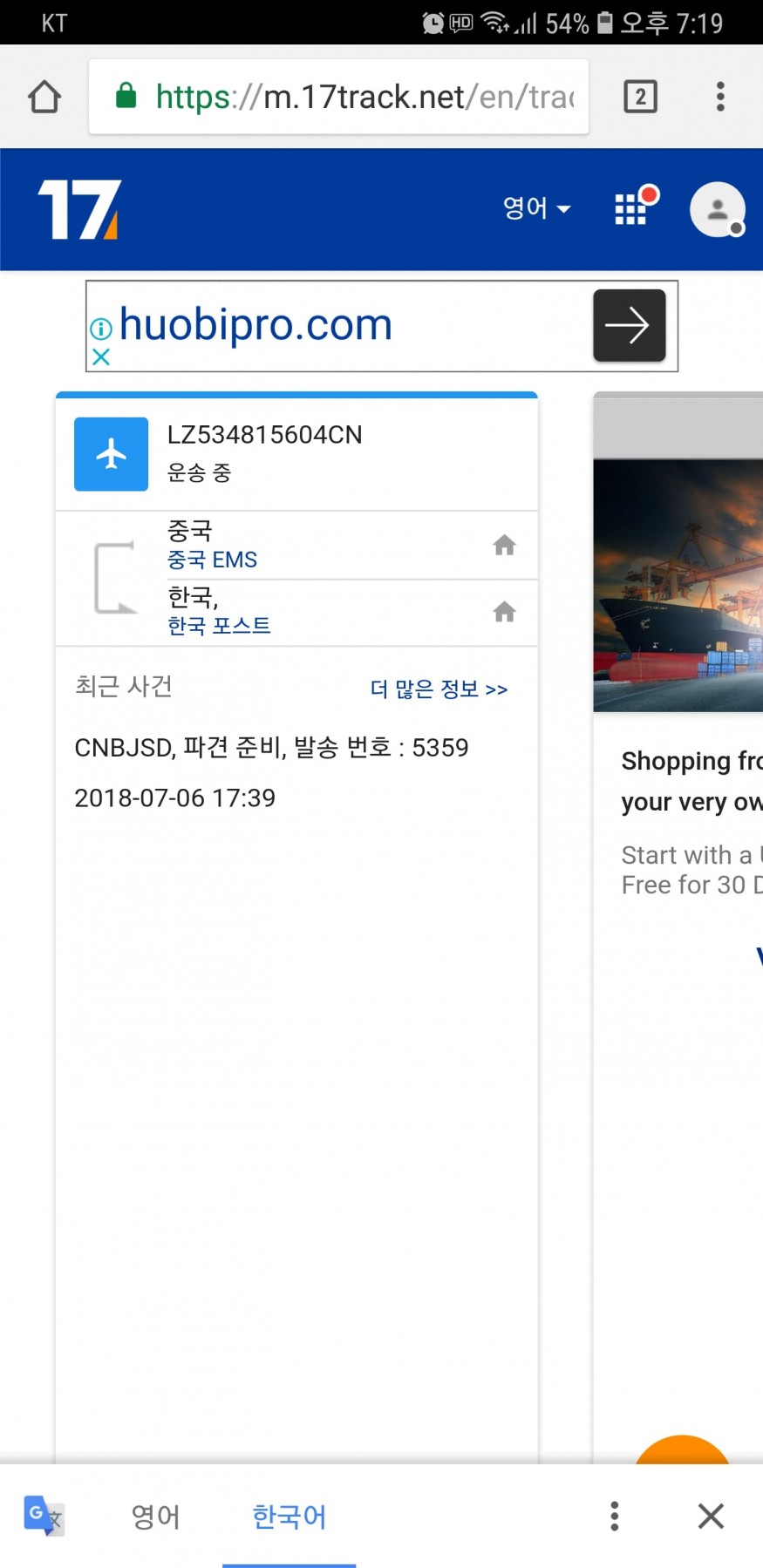Screen dimensions: 763x1568
Task: Open the browser tab switcher showing 2
Action: (640, 97)
